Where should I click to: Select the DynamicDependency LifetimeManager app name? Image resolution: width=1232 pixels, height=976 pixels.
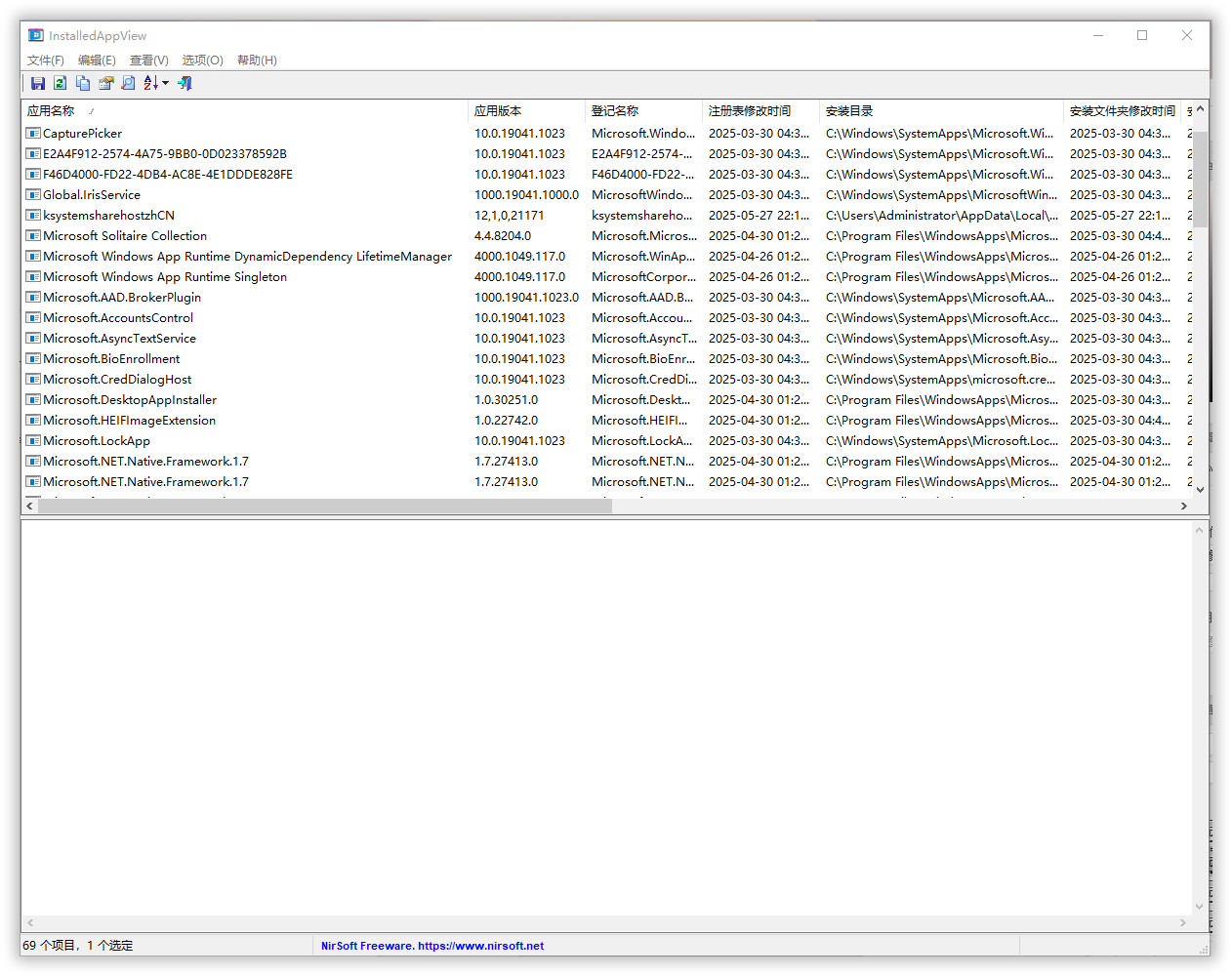point(248,257)
